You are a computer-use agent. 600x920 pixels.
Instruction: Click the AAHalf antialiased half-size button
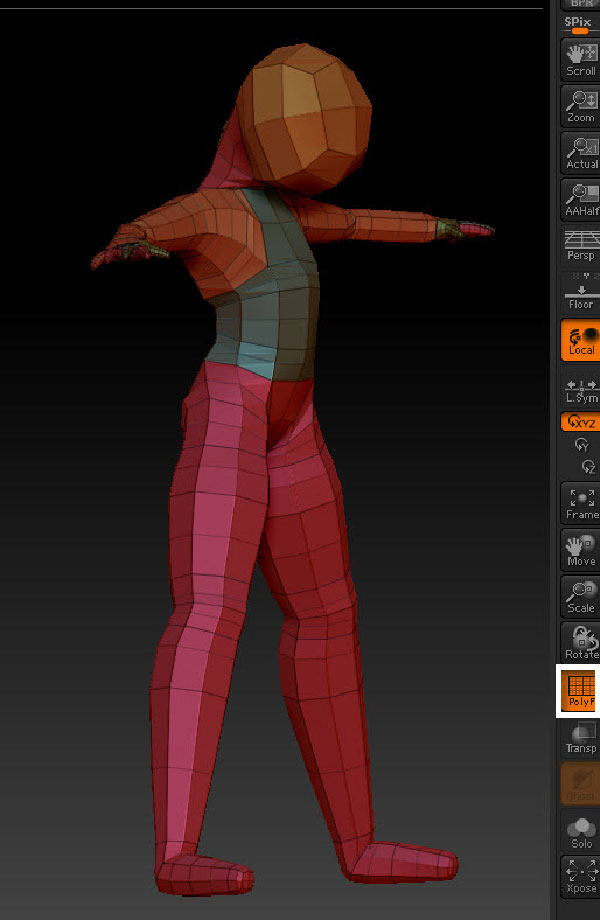pos(580,197)
